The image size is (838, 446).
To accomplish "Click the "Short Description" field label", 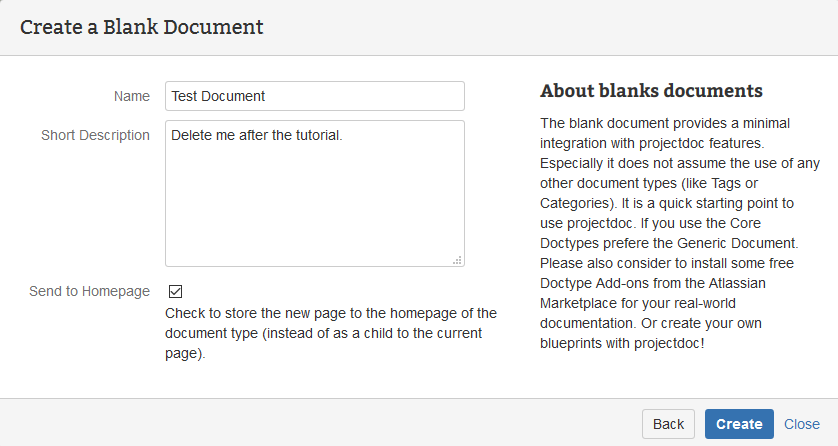I will point(95,135).
